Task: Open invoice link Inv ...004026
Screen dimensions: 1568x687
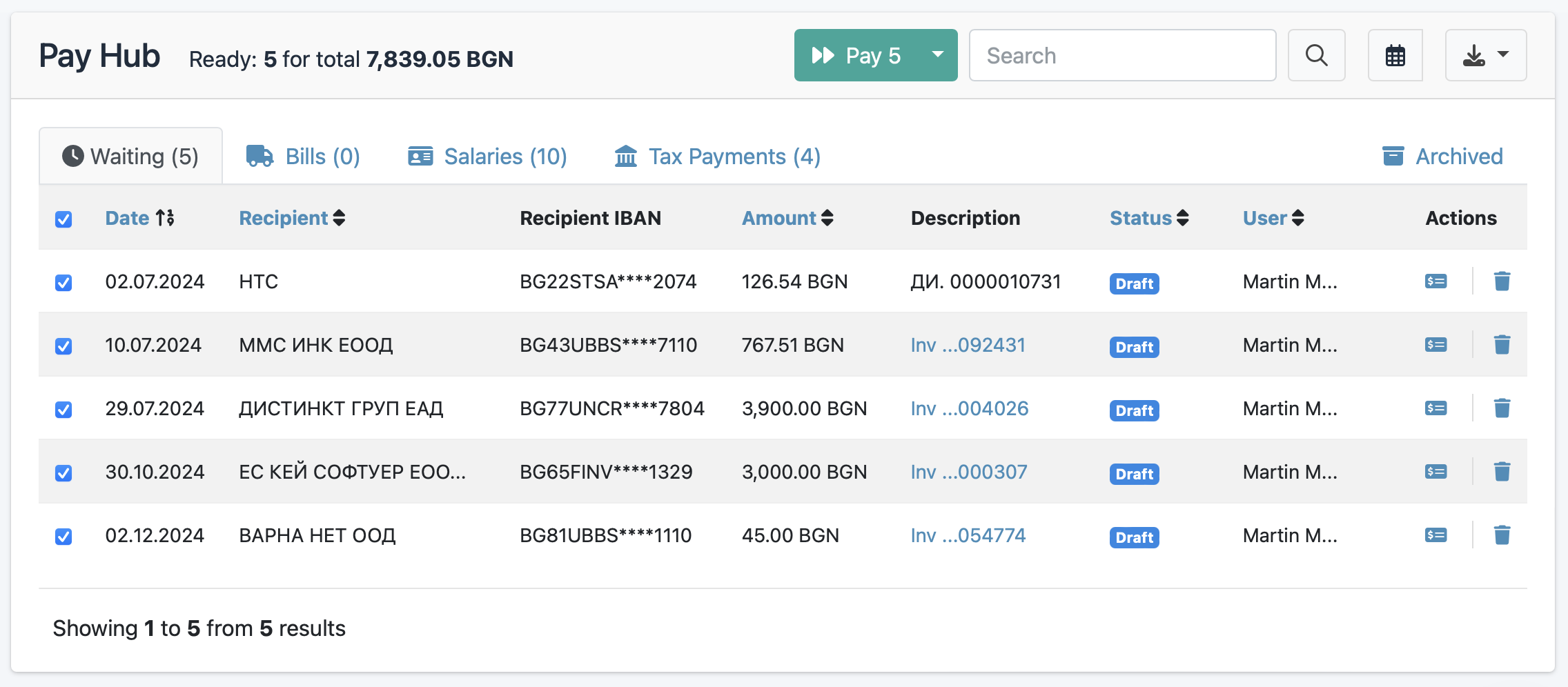Action: coord(969,408)
